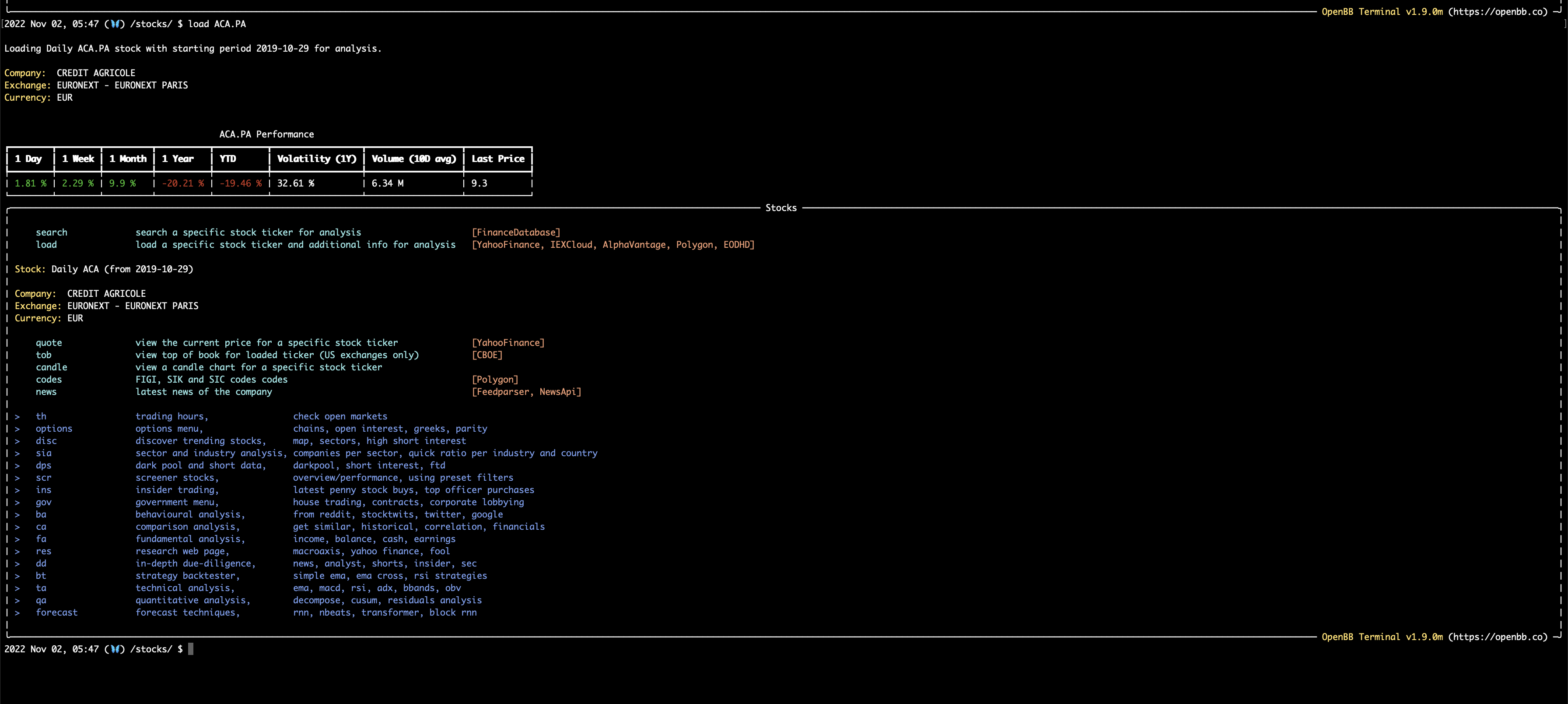
Task: Expand the ba behavioural analysis menu
Action: point(41,514)
